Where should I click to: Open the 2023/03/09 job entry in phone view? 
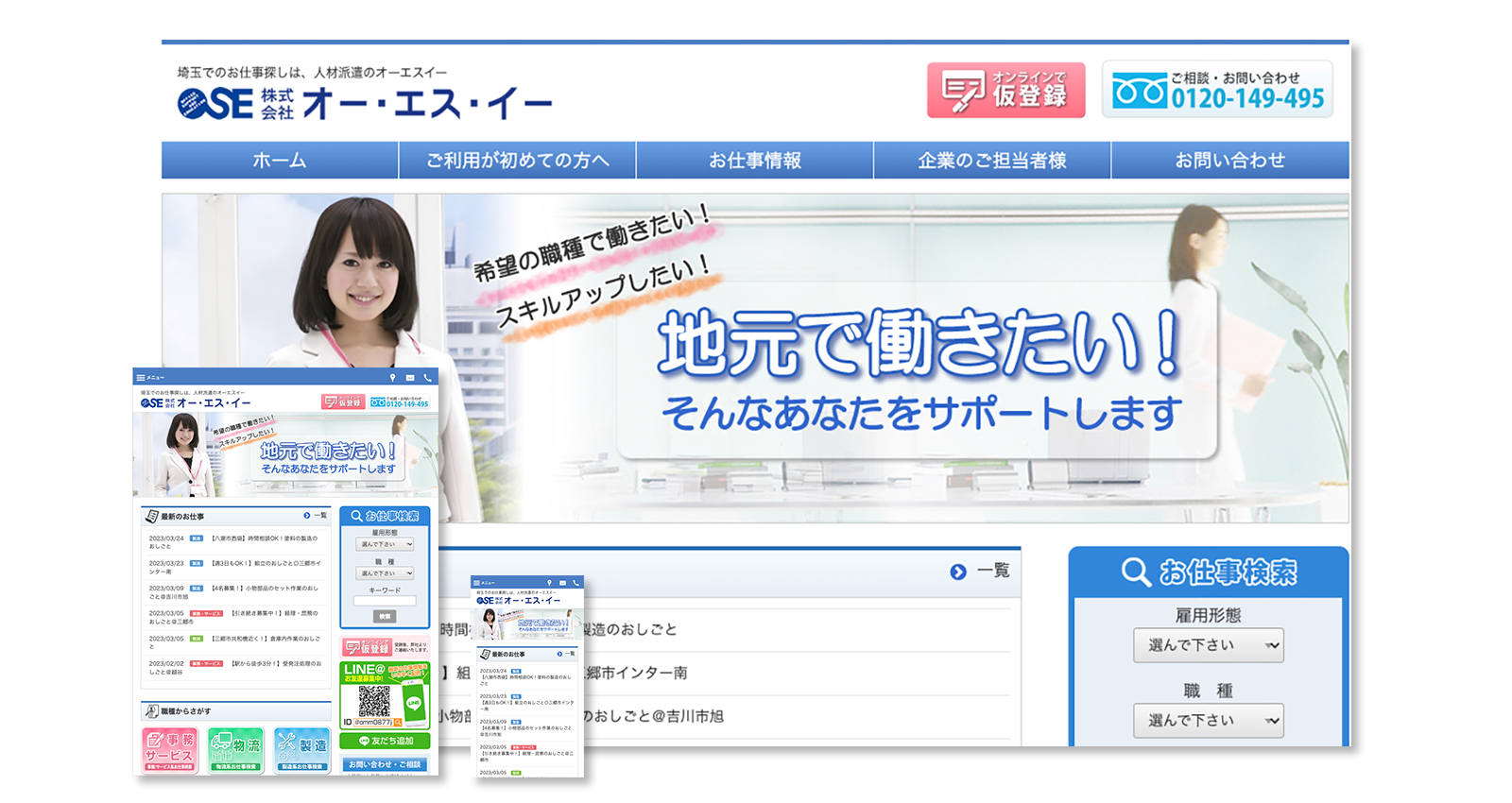point(526,728)
